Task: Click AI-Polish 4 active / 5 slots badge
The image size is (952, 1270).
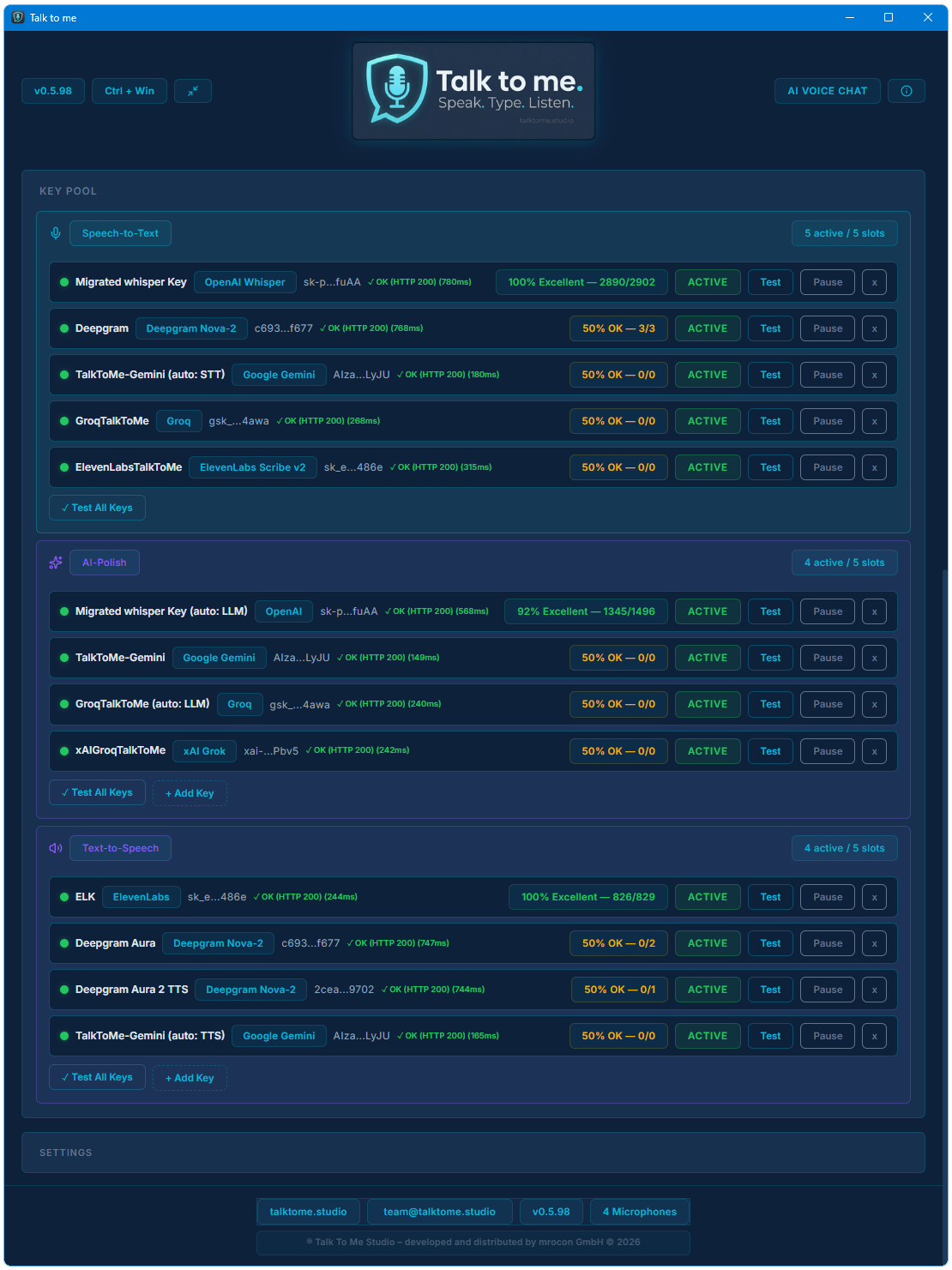Action: point(845,563)
